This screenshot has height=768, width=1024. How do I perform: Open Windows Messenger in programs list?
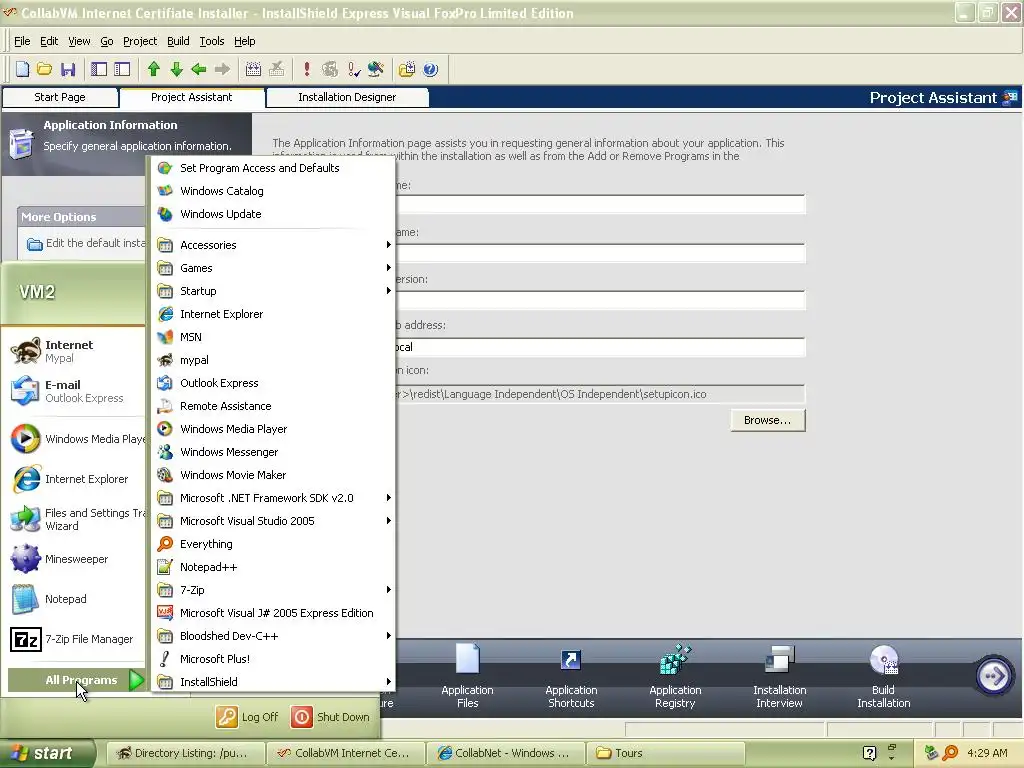tap(273, 452)
